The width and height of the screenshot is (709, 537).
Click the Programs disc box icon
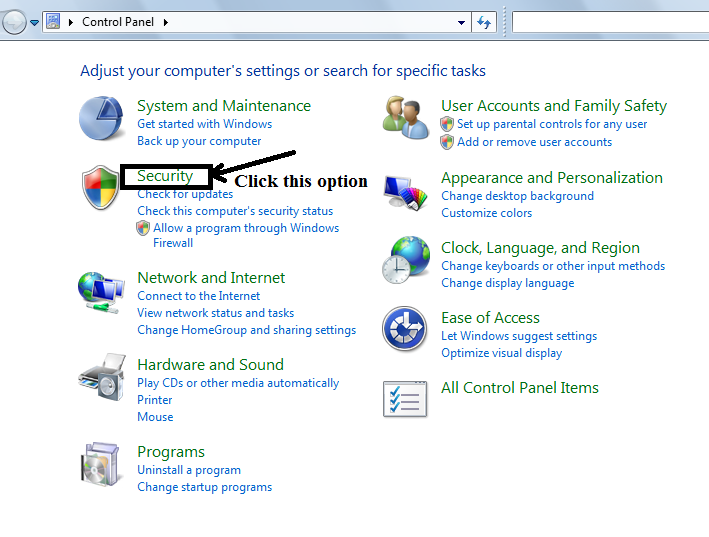102,467
